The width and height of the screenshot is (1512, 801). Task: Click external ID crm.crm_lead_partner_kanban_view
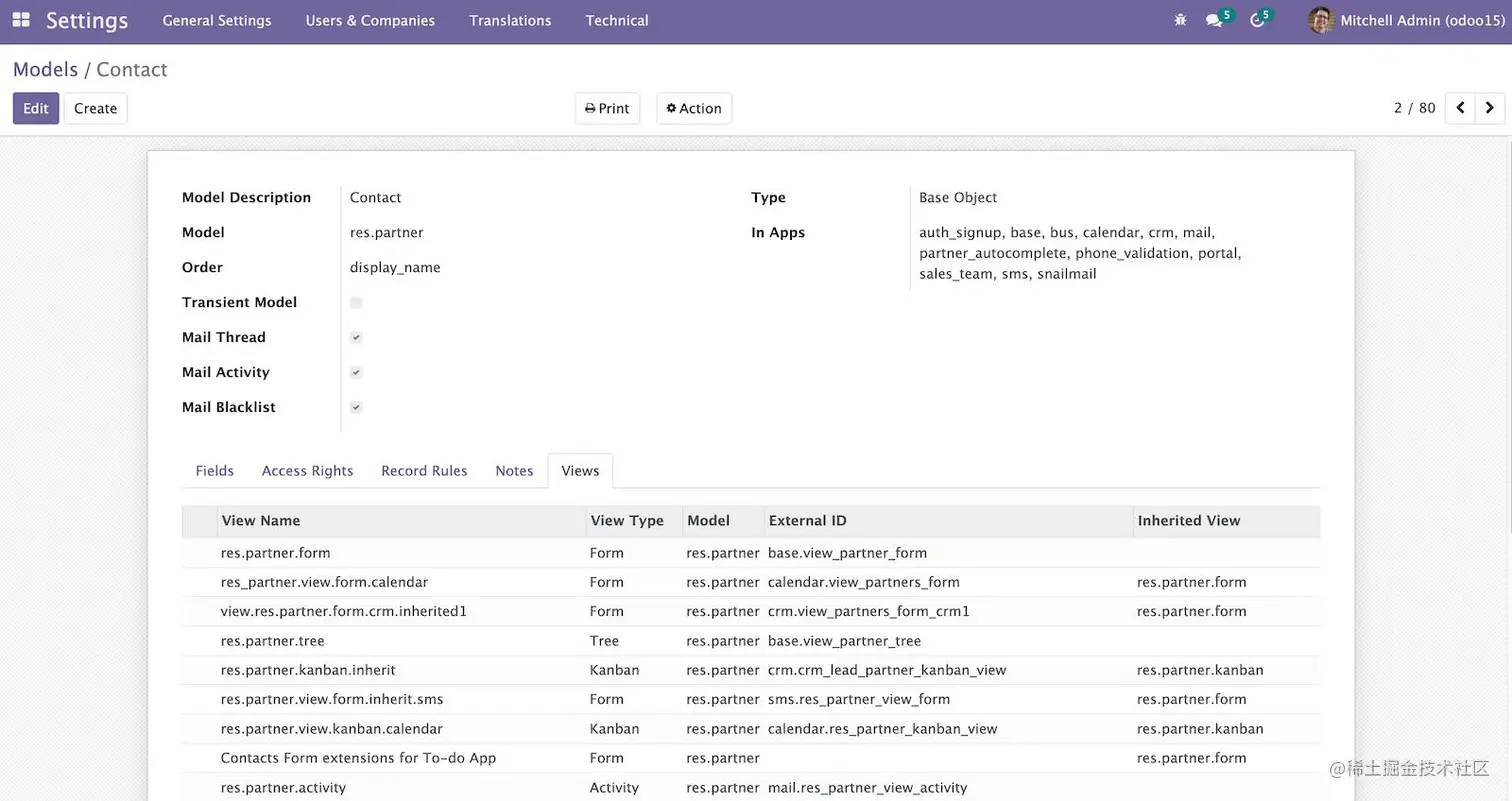point(887,670)
